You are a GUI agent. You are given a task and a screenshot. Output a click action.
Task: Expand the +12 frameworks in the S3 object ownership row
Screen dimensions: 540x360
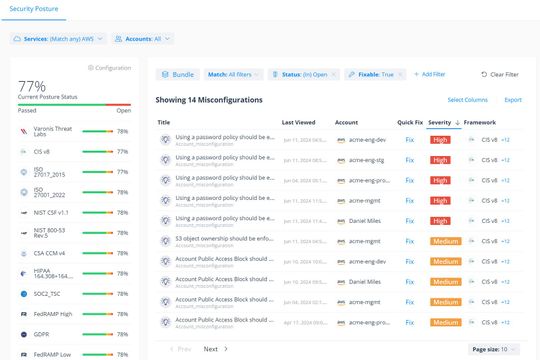(x=505, y=241)
